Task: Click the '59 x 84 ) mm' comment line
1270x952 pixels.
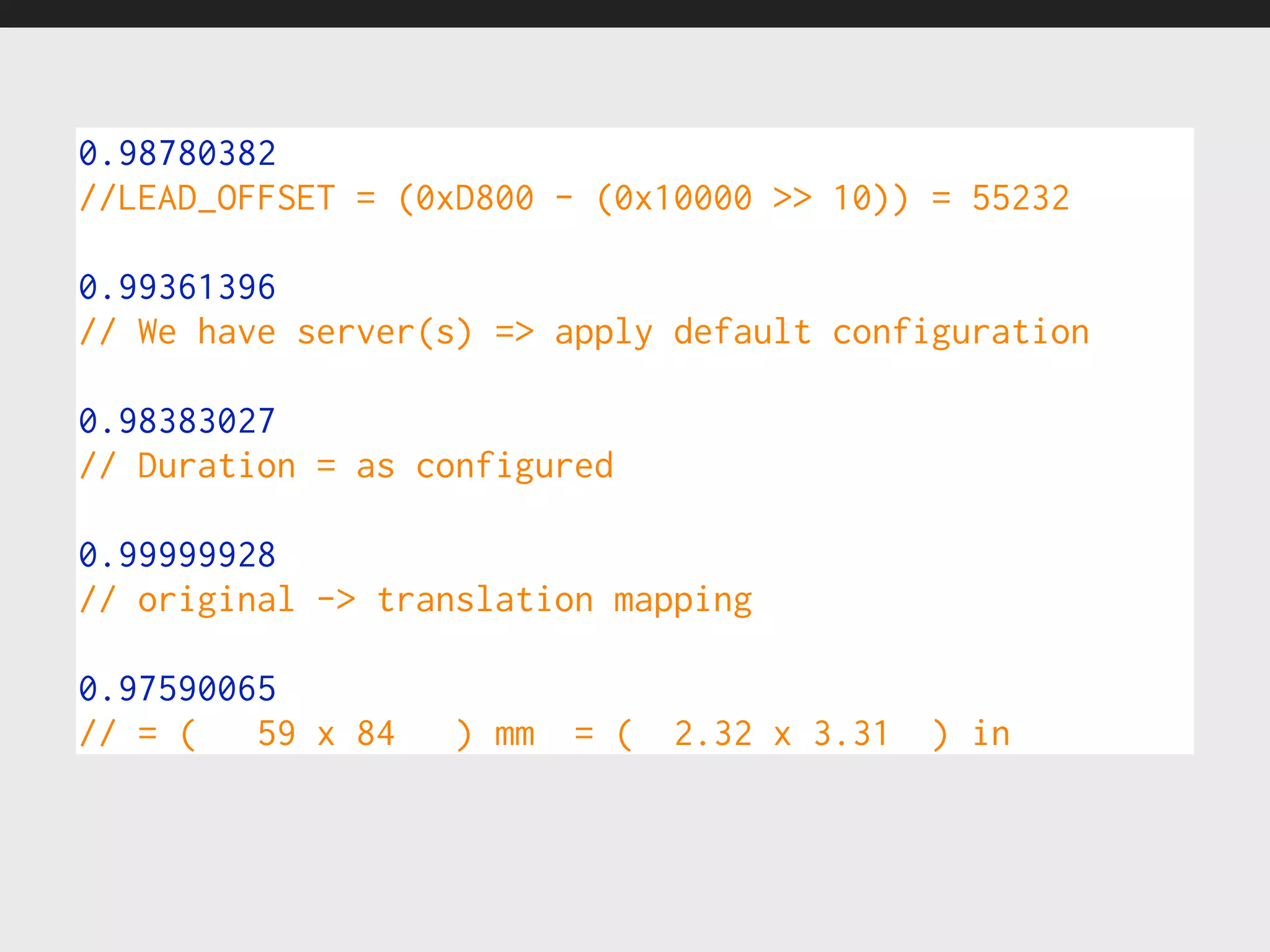Action: click(x=544, y=734)
